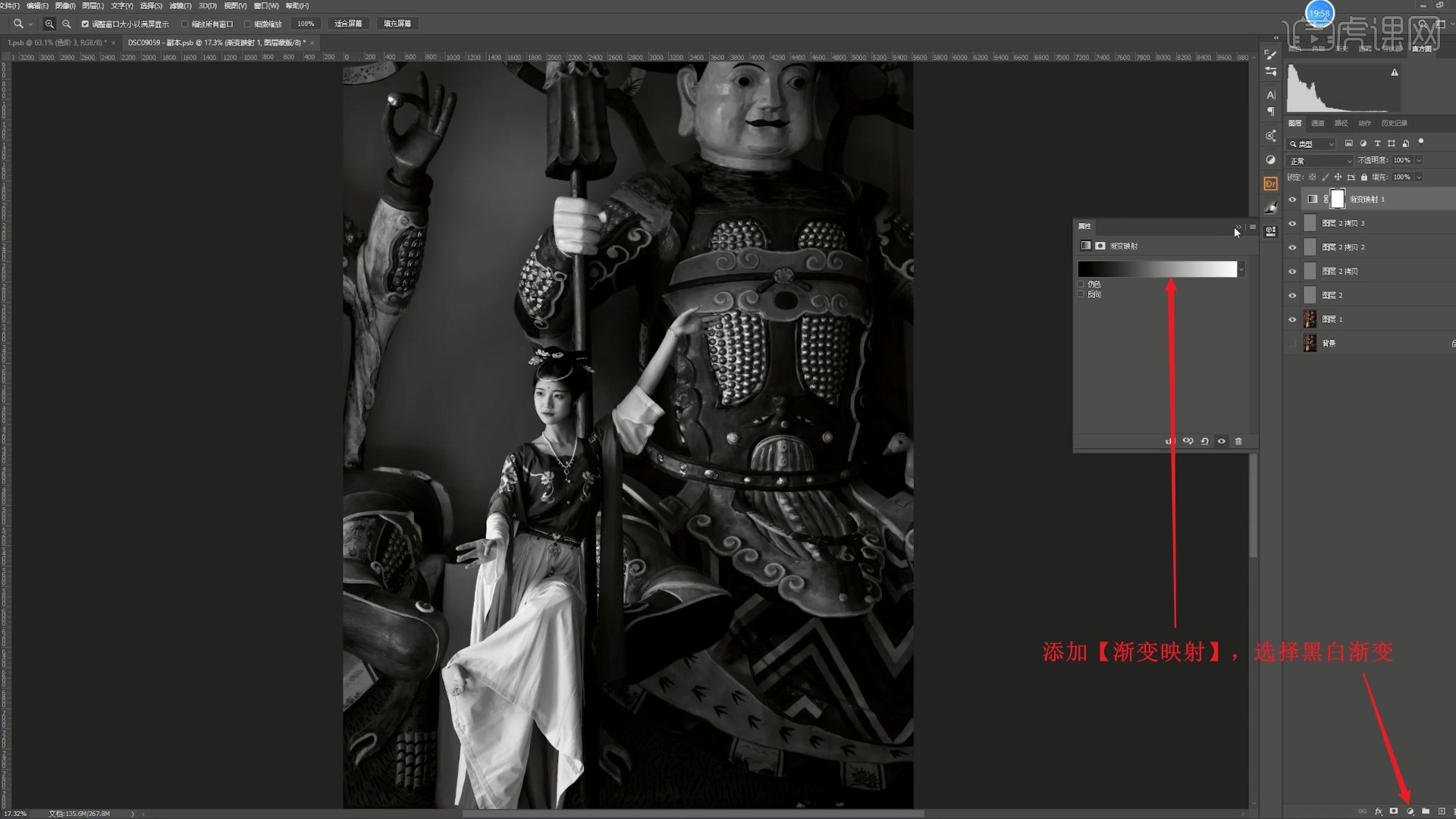
Task: Click the lock all layers padlock icon
Action: 1363,177
